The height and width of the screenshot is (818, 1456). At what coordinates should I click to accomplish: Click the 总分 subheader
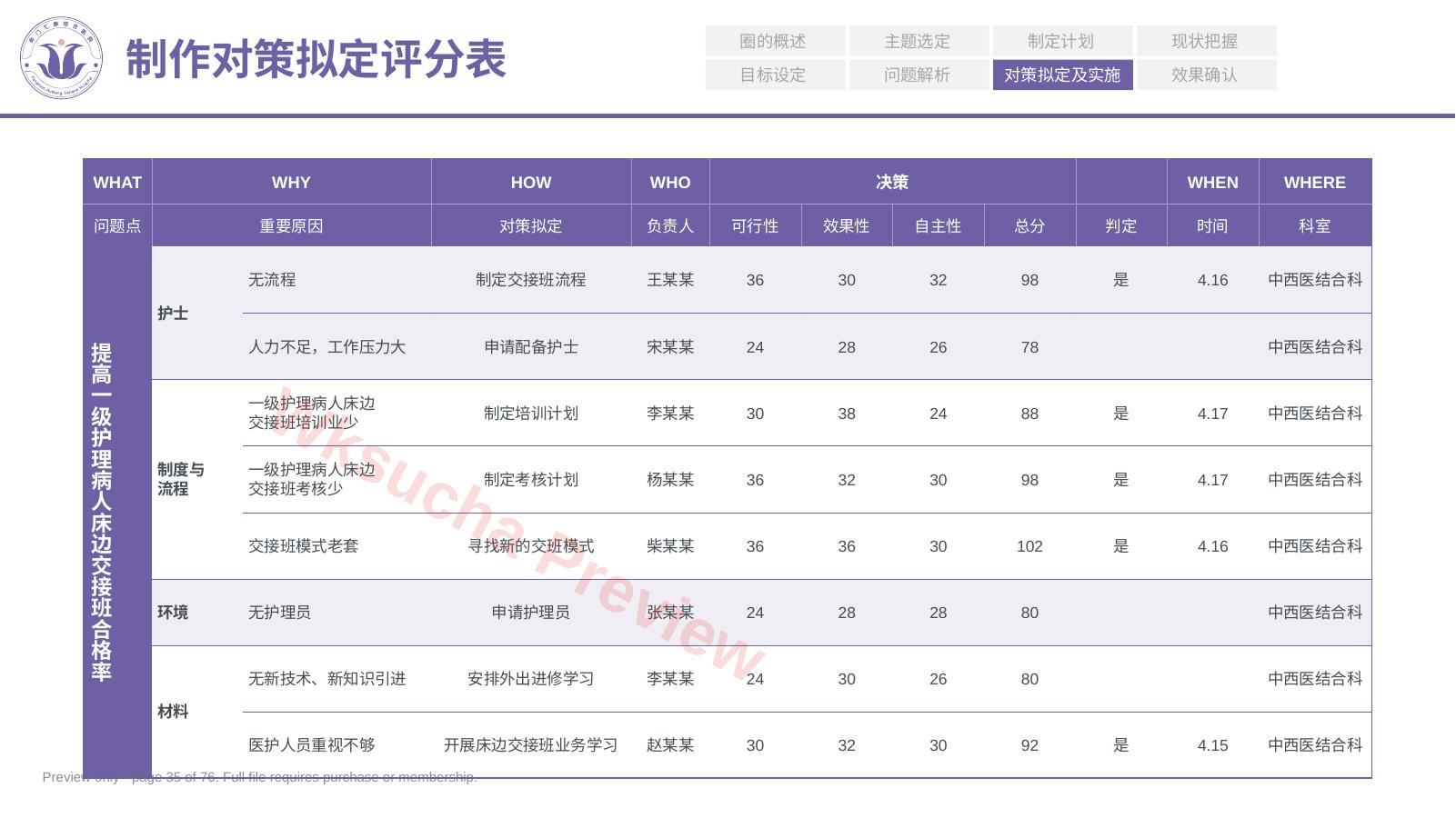click(1029, 225)
